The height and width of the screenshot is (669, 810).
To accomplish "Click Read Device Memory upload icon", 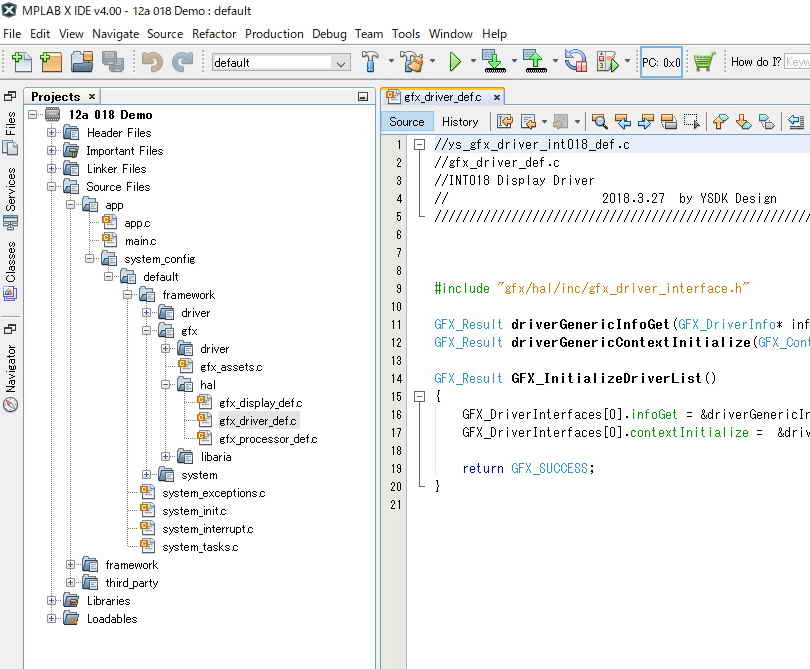I will [x=535, y=61].
